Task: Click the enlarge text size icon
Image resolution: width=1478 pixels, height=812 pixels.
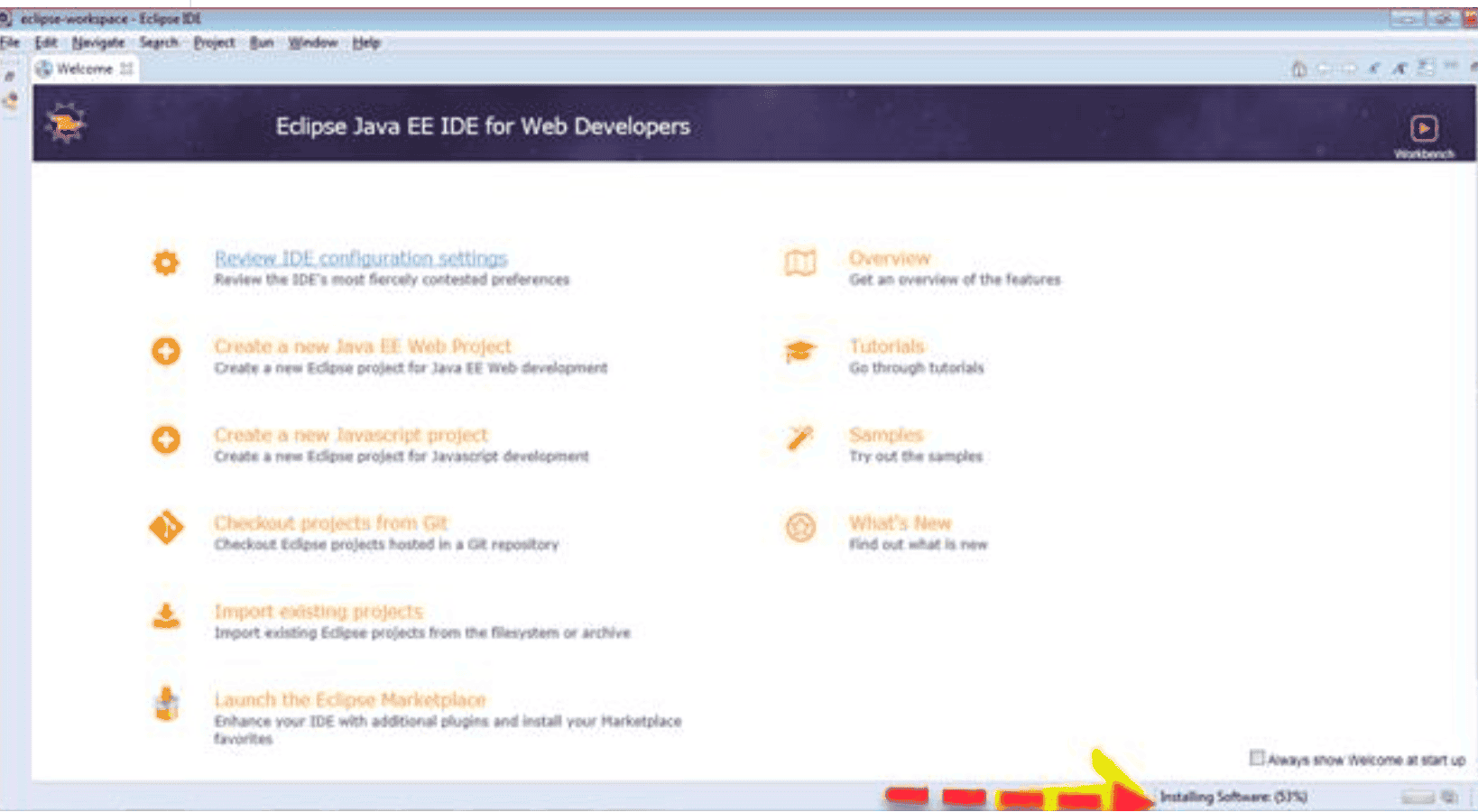Action: 1399,71
